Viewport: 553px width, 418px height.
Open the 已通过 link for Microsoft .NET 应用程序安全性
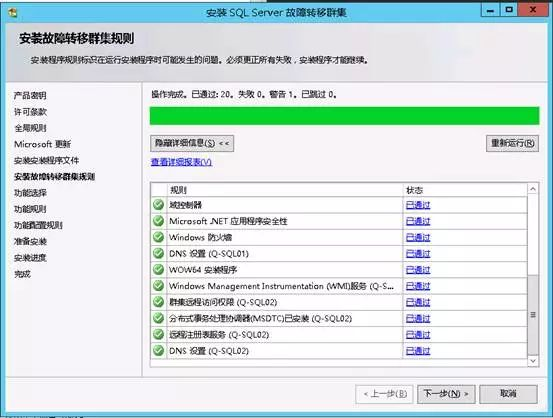[418, 221]
